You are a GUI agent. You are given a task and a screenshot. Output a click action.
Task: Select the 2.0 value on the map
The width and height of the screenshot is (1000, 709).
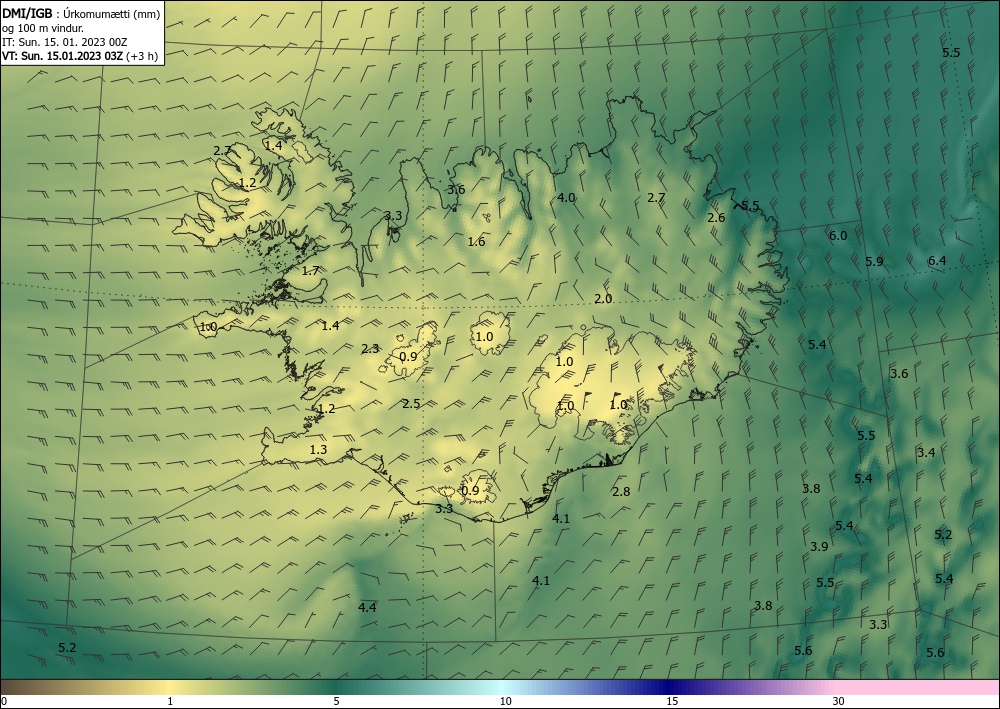[x=603, y=298]
